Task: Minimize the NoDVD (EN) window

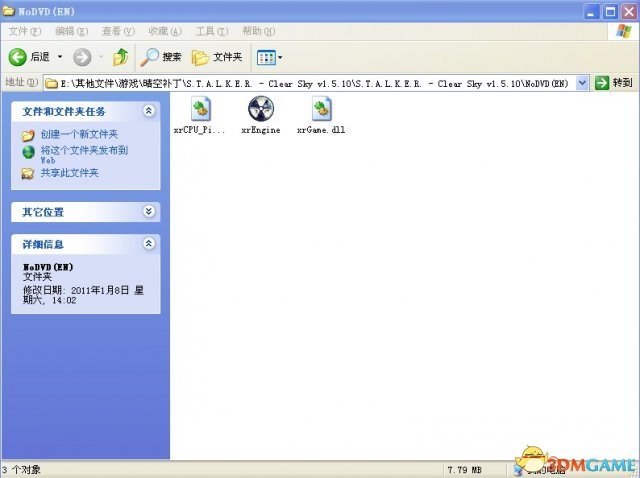Action: click(591, 11)
